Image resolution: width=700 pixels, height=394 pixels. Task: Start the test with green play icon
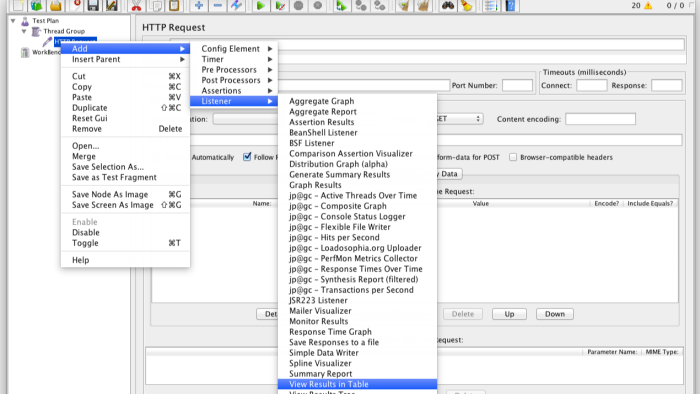(x=260, y=5)
